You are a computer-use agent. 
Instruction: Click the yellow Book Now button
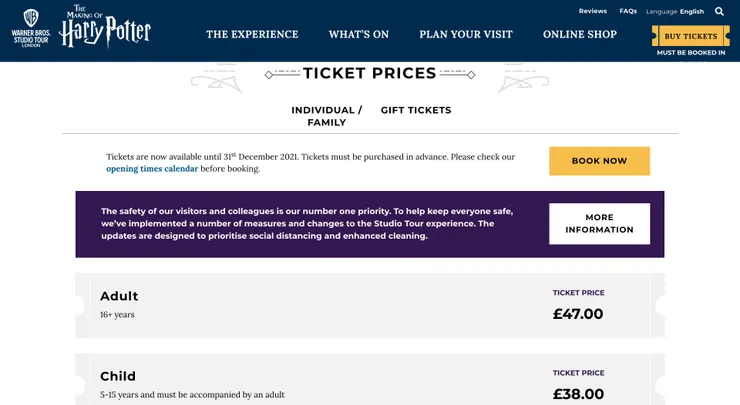(599, 161)
